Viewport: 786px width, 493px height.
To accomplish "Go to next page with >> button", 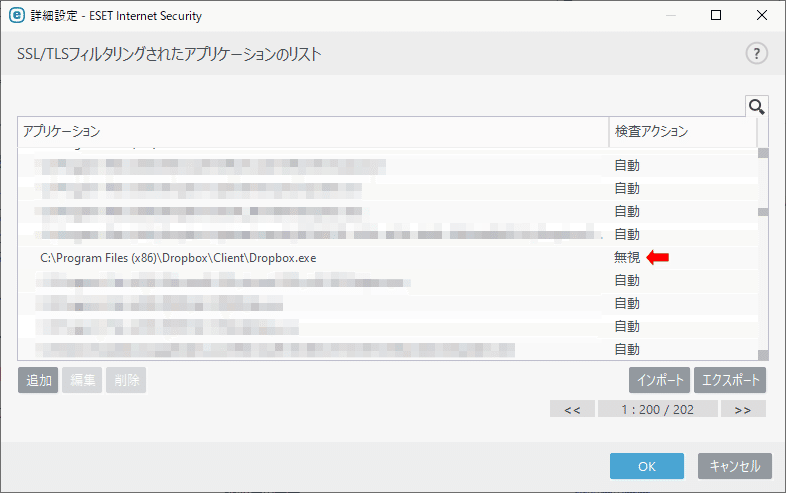I will pos(743,409).
